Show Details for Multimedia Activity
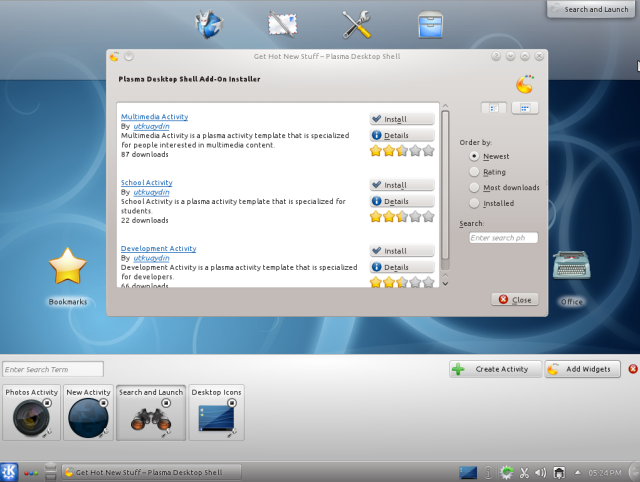 (402, 135)
